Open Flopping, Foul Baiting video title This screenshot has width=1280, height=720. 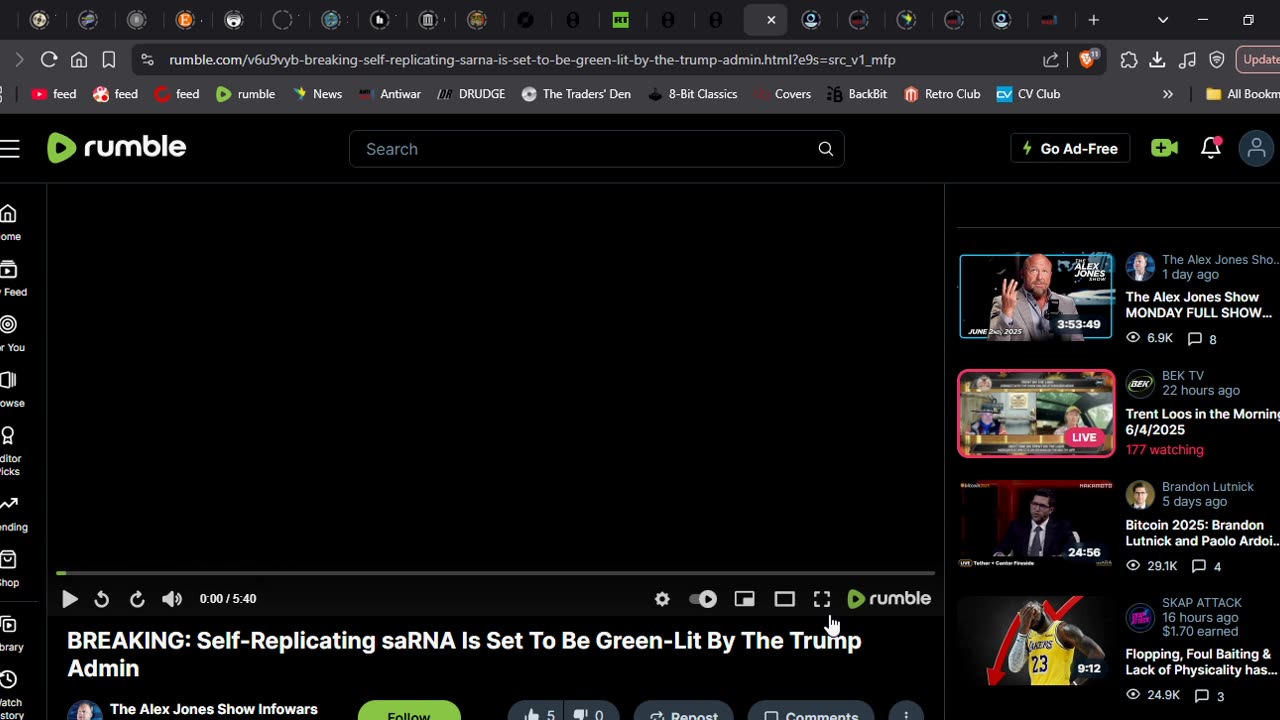pos(1201,662)
